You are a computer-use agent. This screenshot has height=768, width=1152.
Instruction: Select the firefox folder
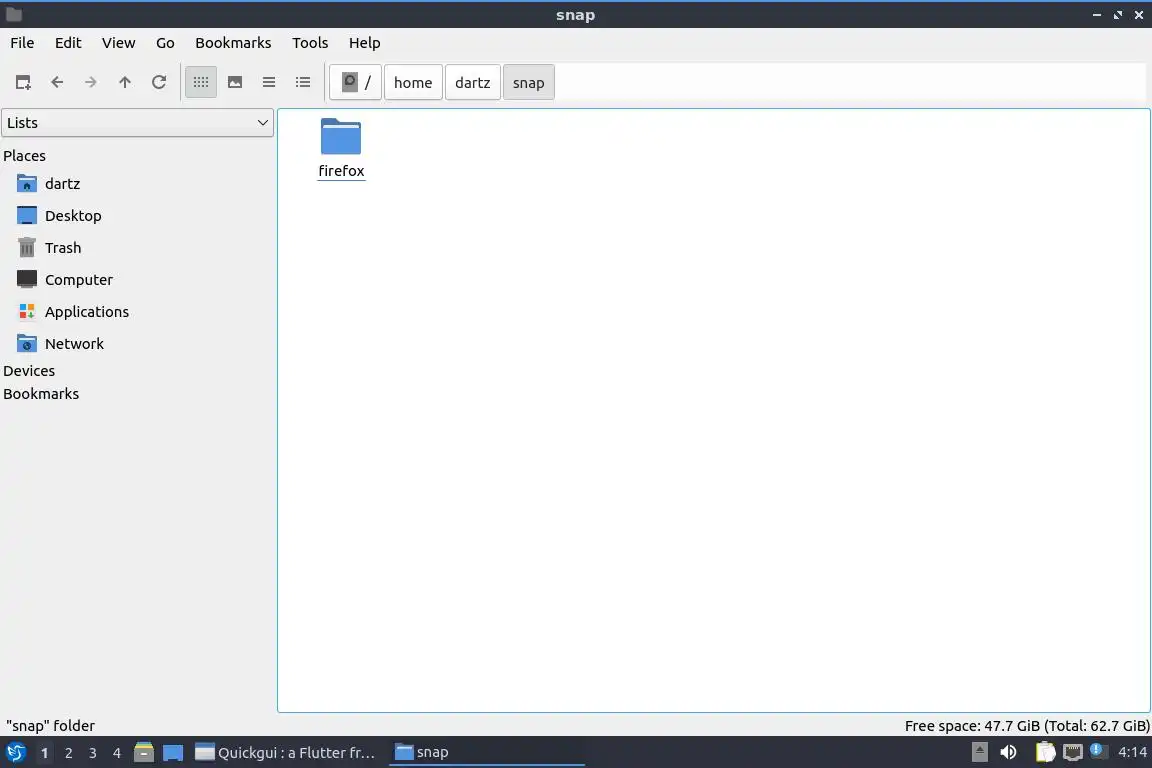341,137
